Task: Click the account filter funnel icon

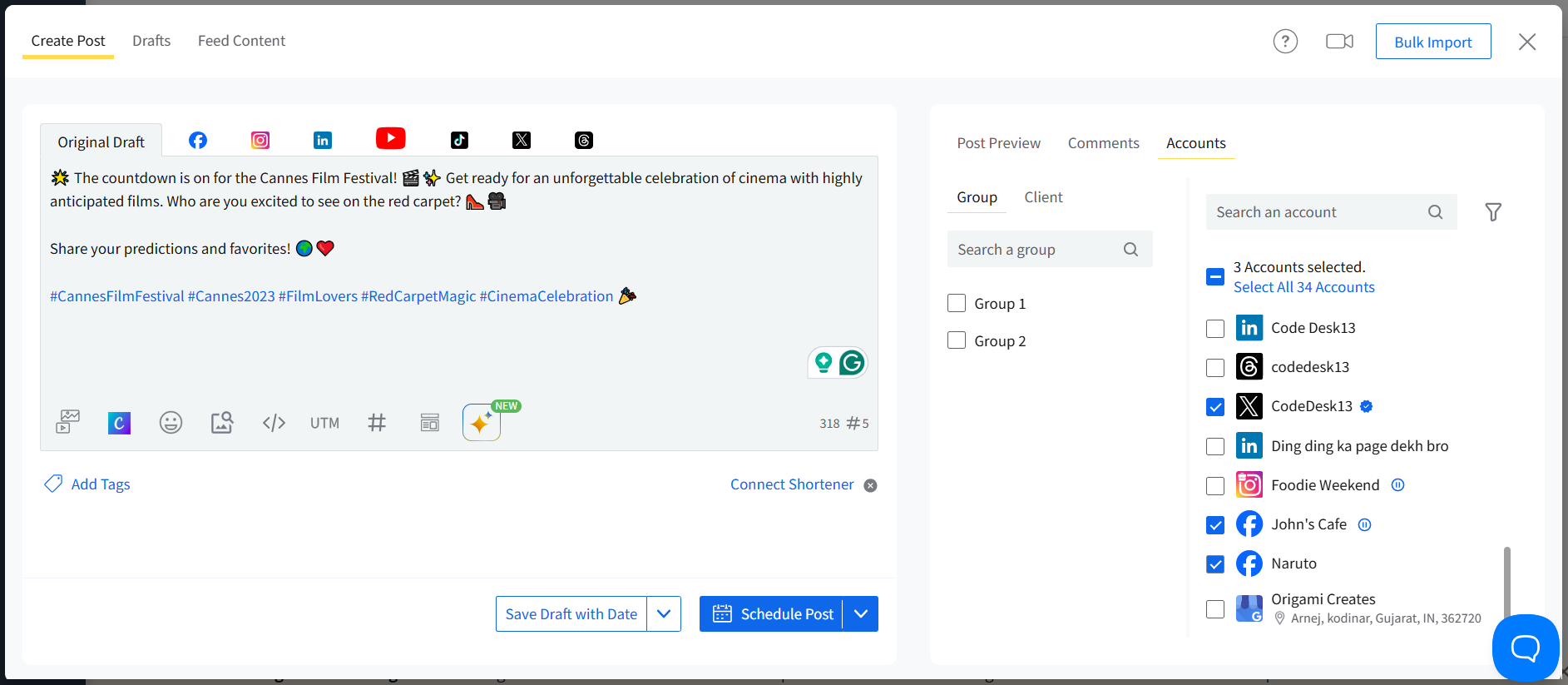Action: [x=1493, y=212]
